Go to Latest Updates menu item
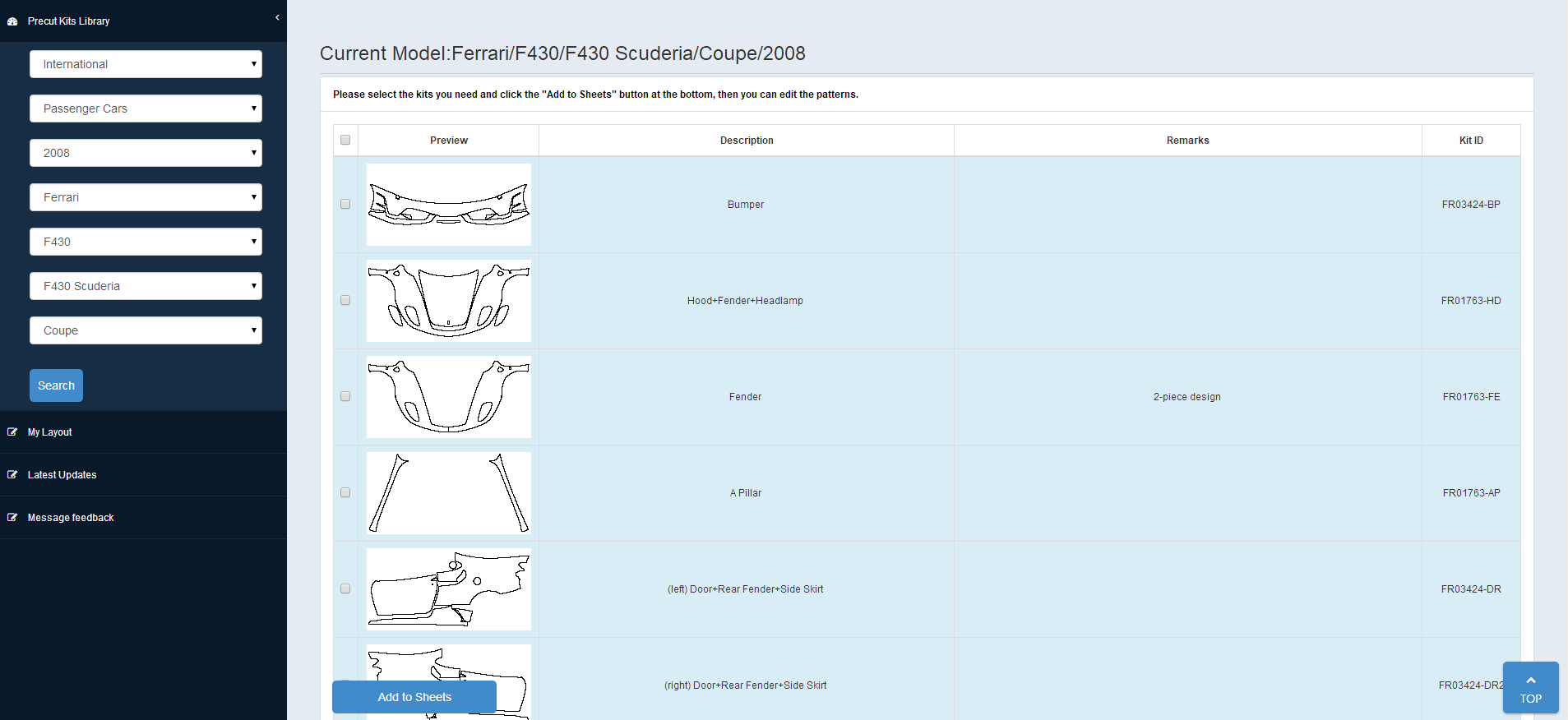Viewport: 1568px width, 720px height. coord(62,475)
